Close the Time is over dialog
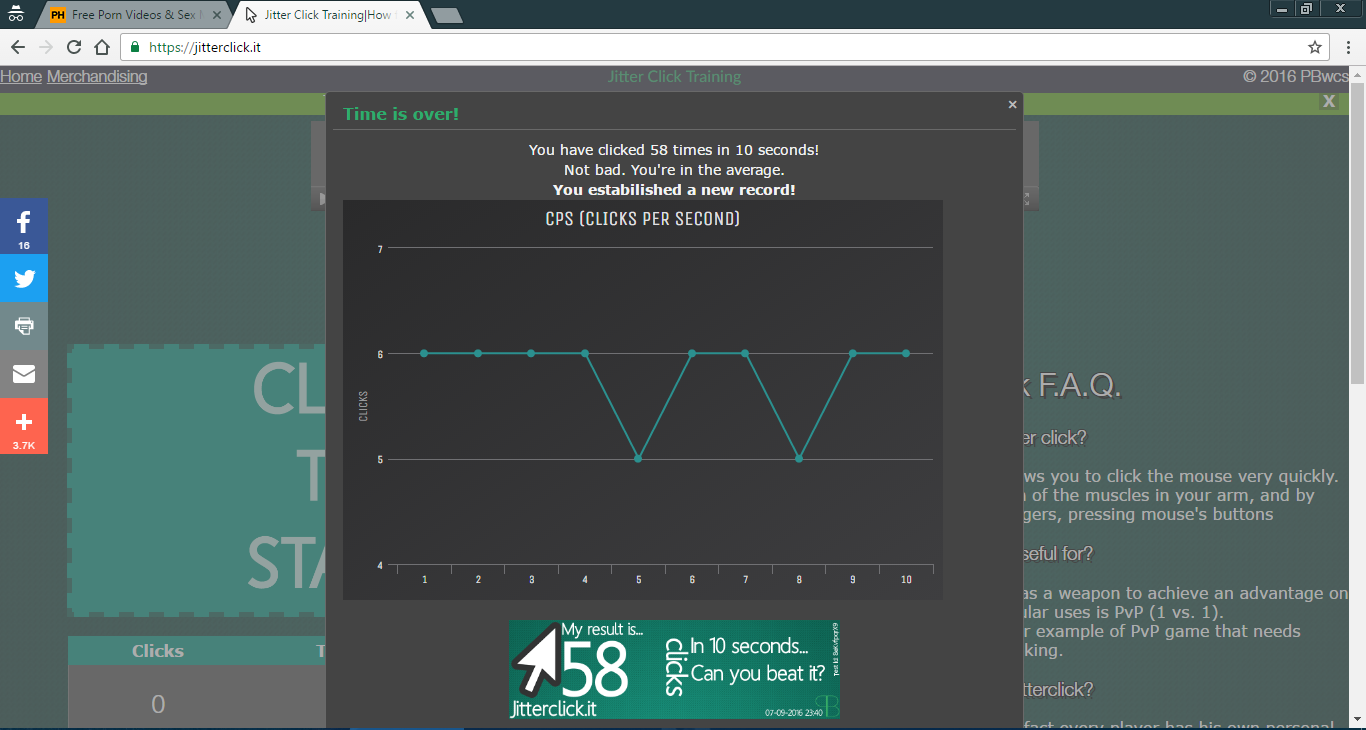1366x730 pixels. click(x=1012, y=104)
